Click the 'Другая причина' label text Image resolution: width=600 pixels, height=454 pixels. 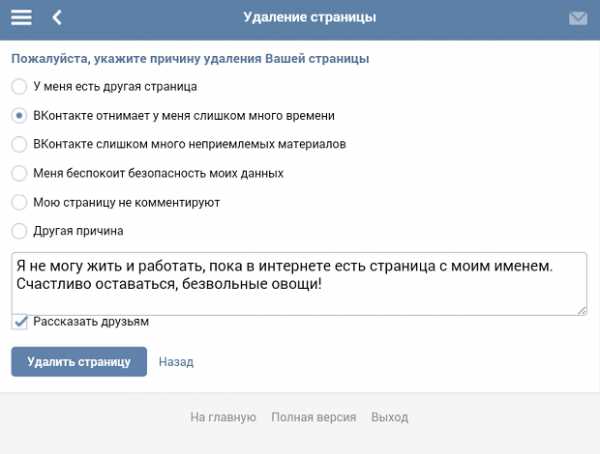click(78, 231)
